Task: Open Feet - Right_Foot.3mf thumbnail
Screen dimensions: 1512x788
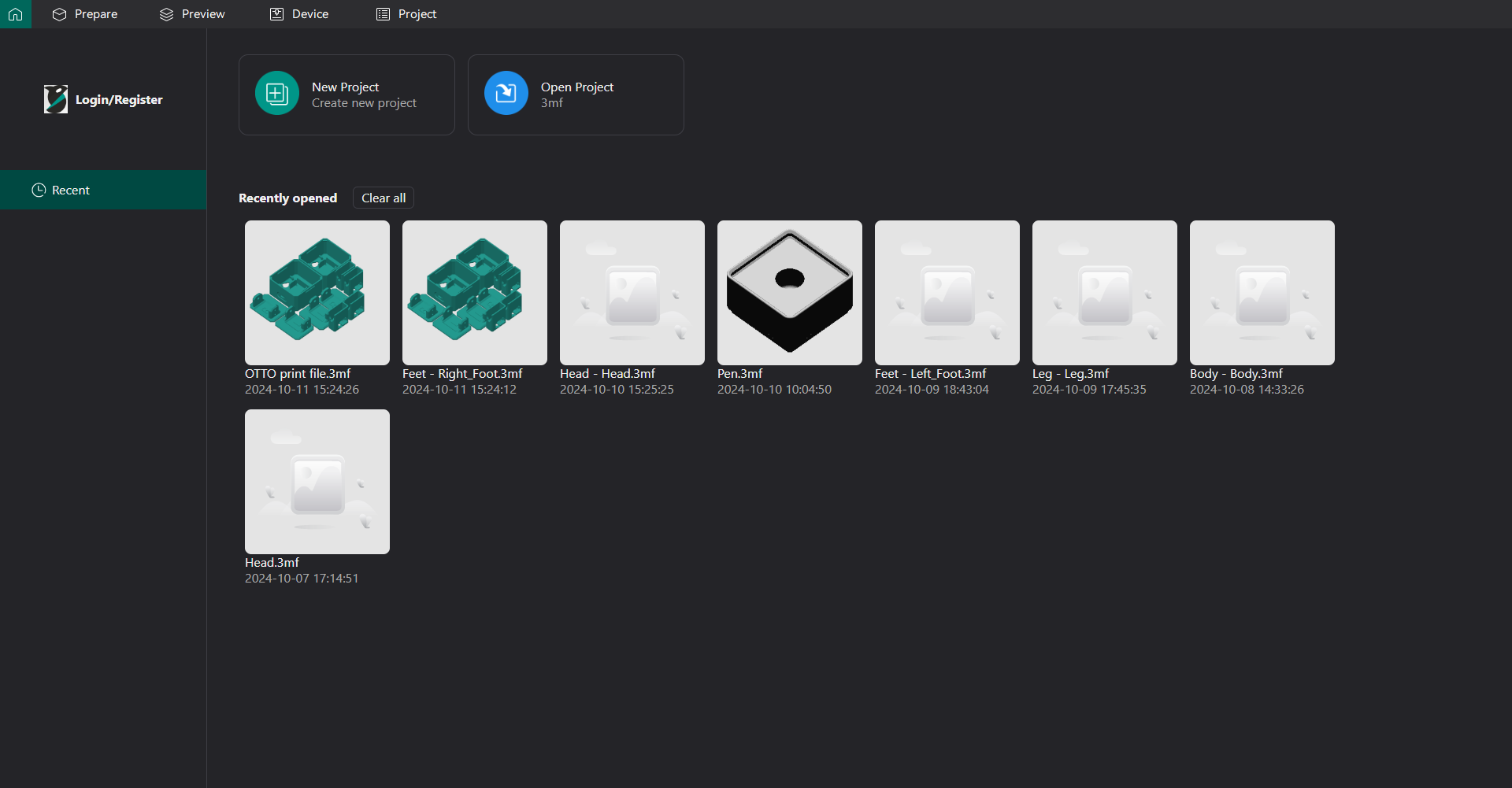Action: (x=474, y=292)
